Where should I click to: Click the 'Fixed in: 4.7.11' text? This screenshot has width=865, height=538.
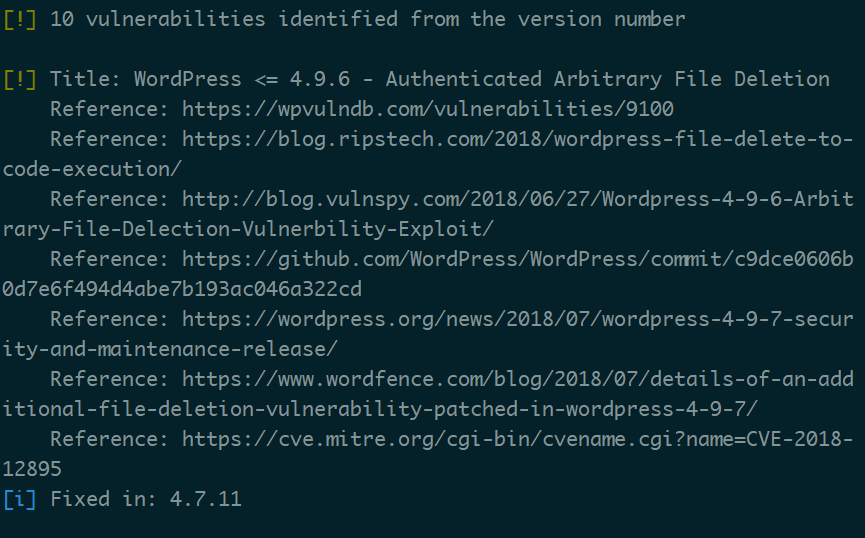coord(146,499)
